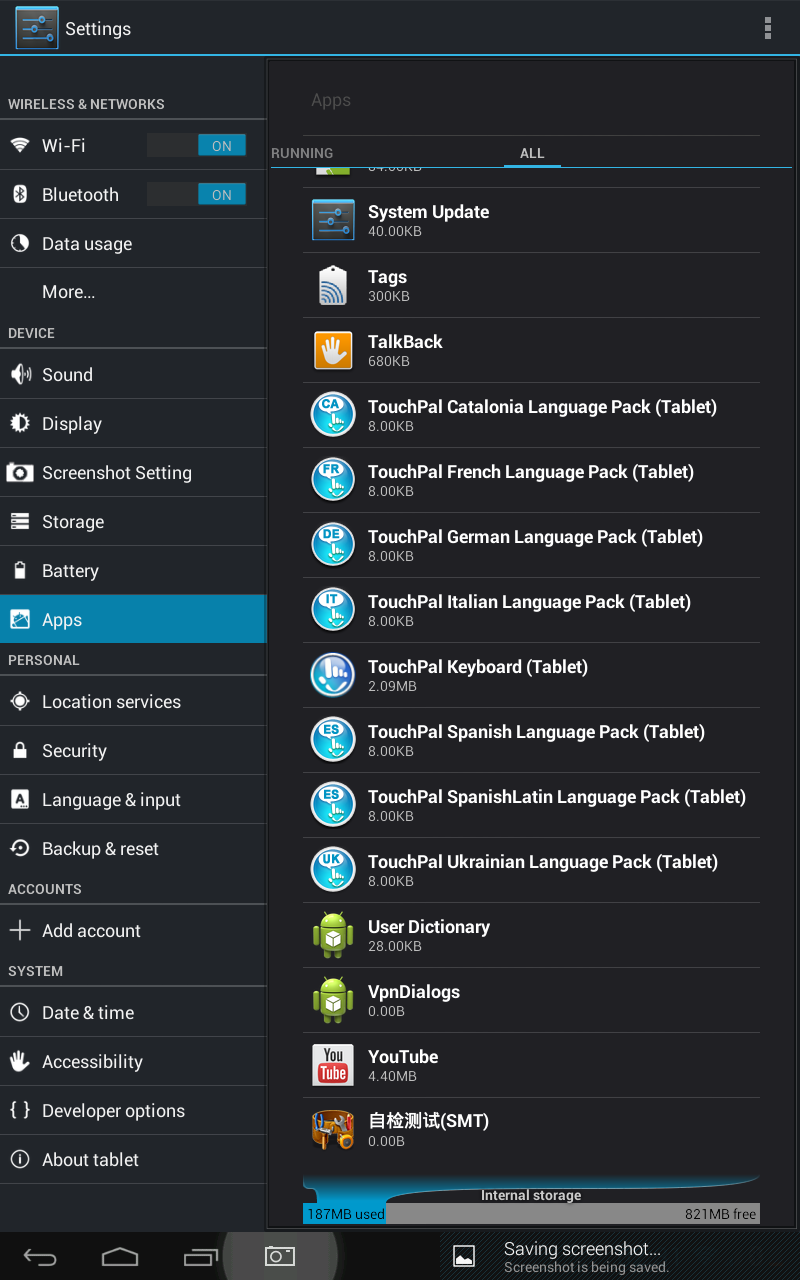Tap the Backup & reset icon
800x1280 pixels.
coord(20,848)
